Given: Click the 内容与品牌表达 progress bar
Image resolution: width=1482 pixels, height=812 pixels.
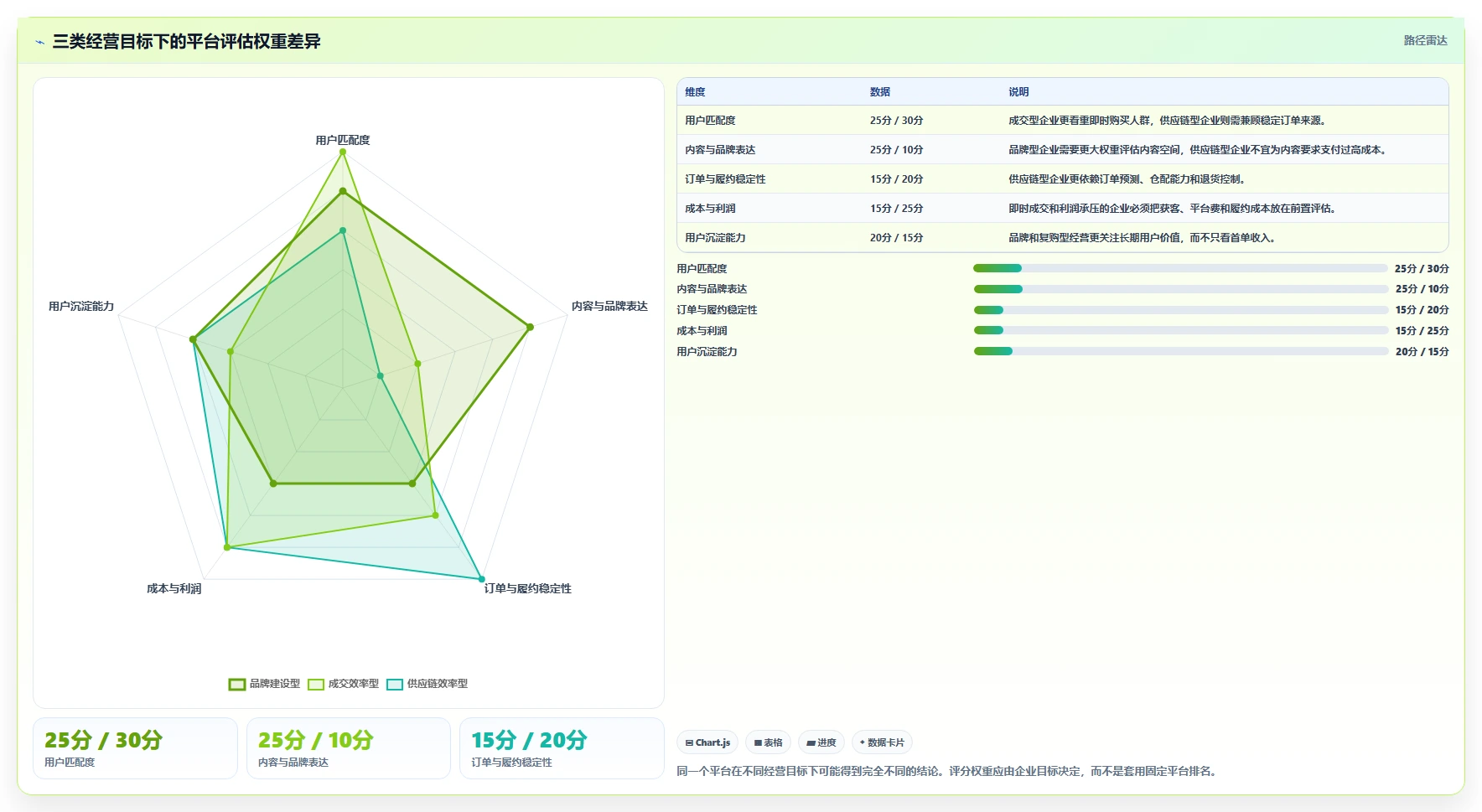Looking at the screenshot, I should tap(1180, 289).
